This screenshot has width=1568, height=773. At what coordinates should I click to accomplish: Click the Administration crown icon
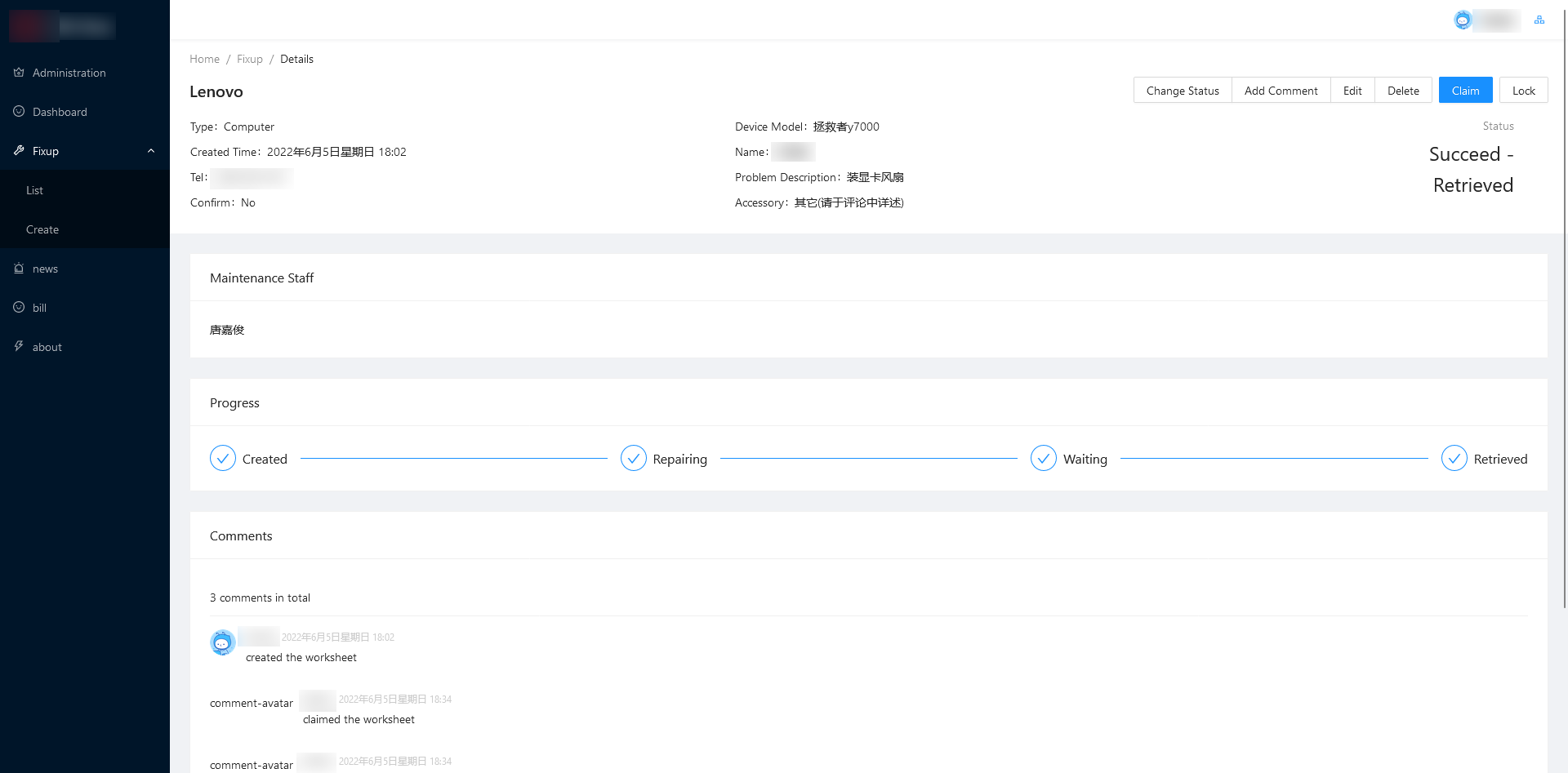19,73
